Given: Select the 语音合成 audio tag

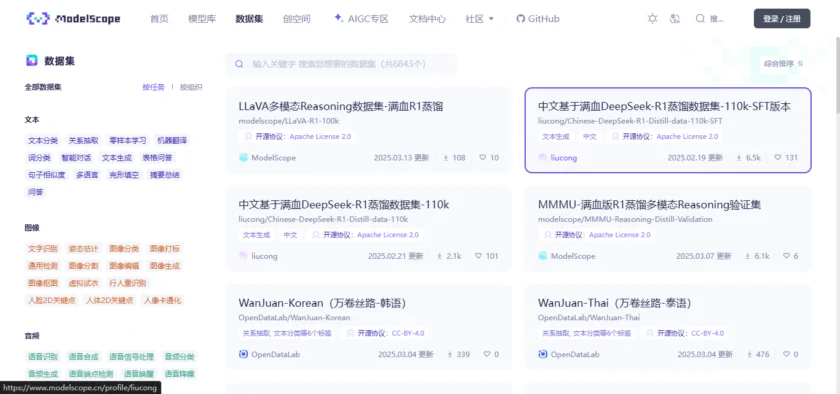Looking at the screenshot, I should pyautogui.click(x=84, y=356).
